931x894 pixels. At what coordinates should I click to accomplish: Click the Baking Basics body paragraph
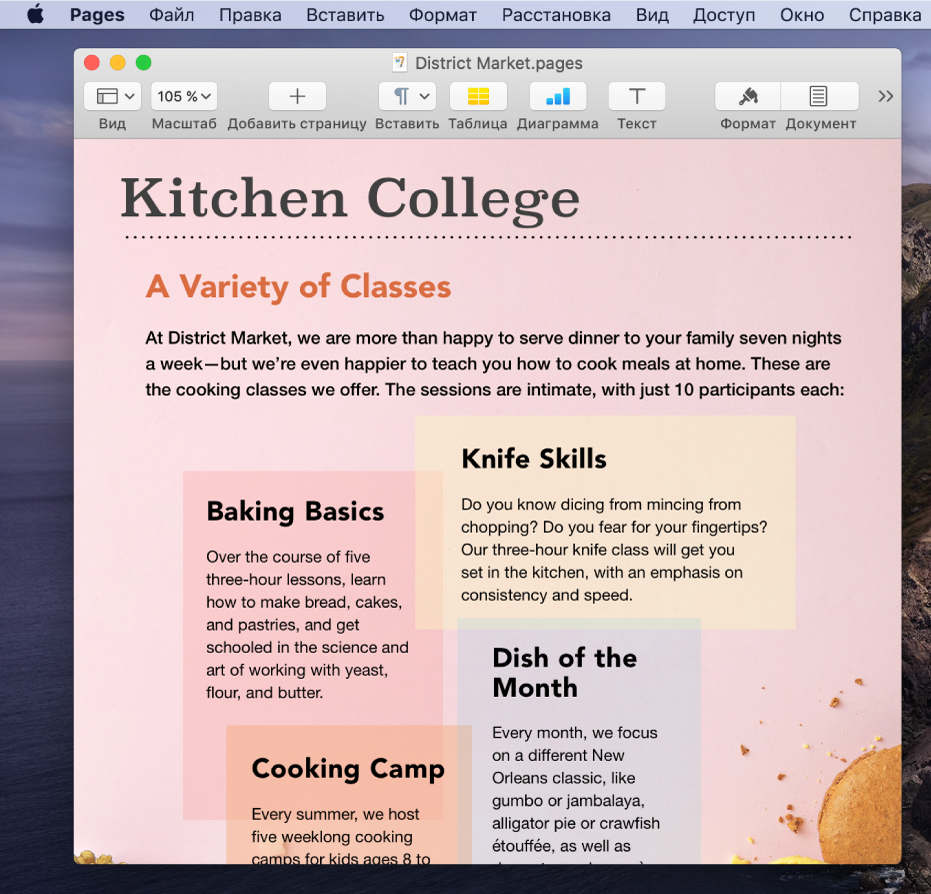tap(307, 624)
